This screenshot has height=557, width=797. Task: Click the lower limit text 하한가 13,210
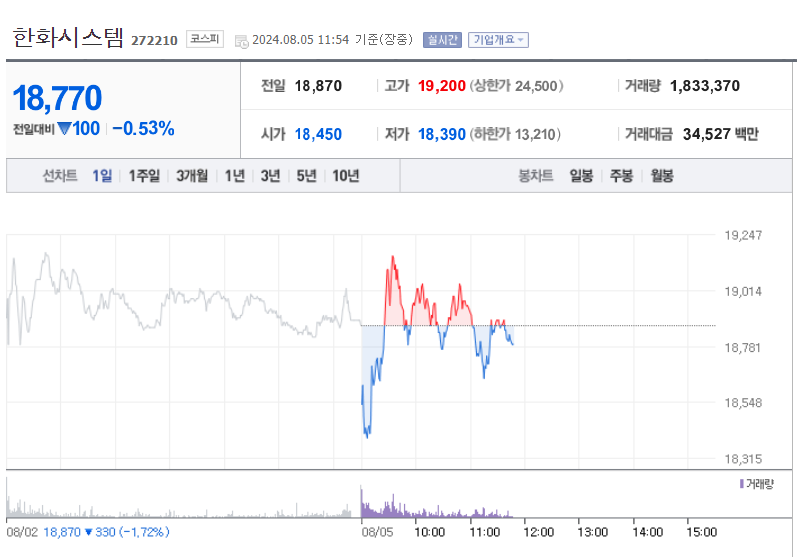click(x=515, y=134)
